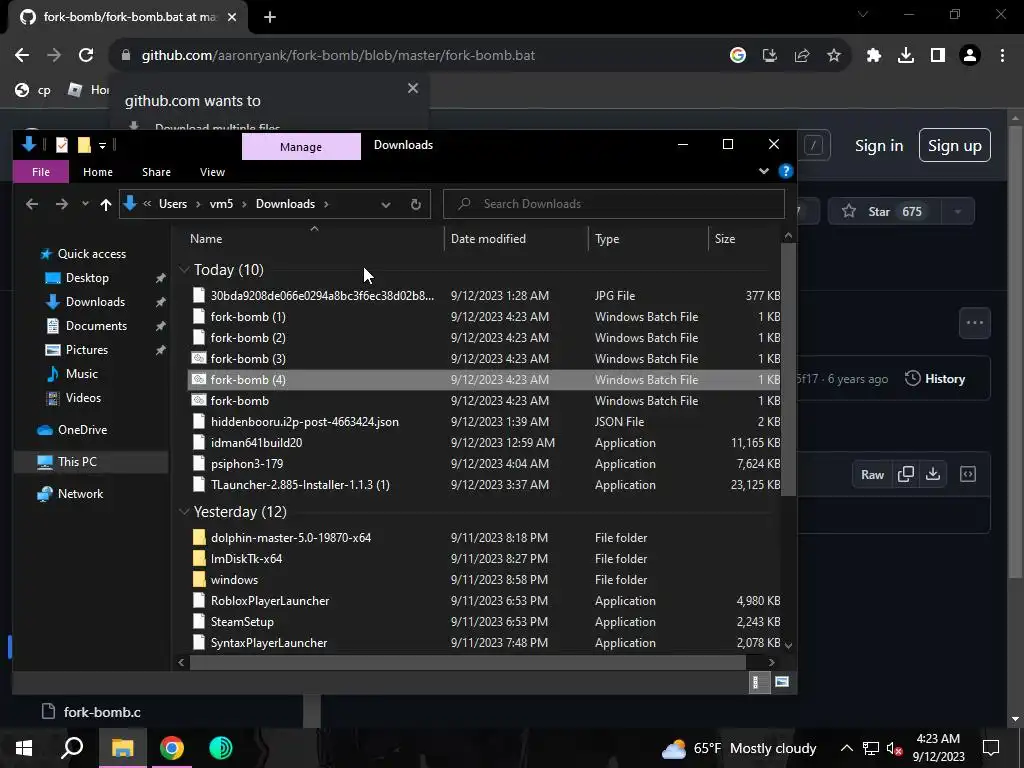Click the share page icon in the address bar
The height and width of the screenshot is (768, 1024).
click(x=802, y=56)
